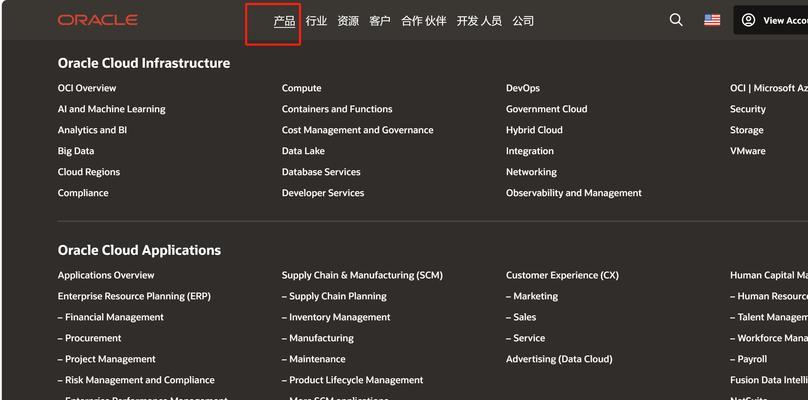Open Customer Experience (CX)
Screen dimensions: 808x400
coord(563,275)
